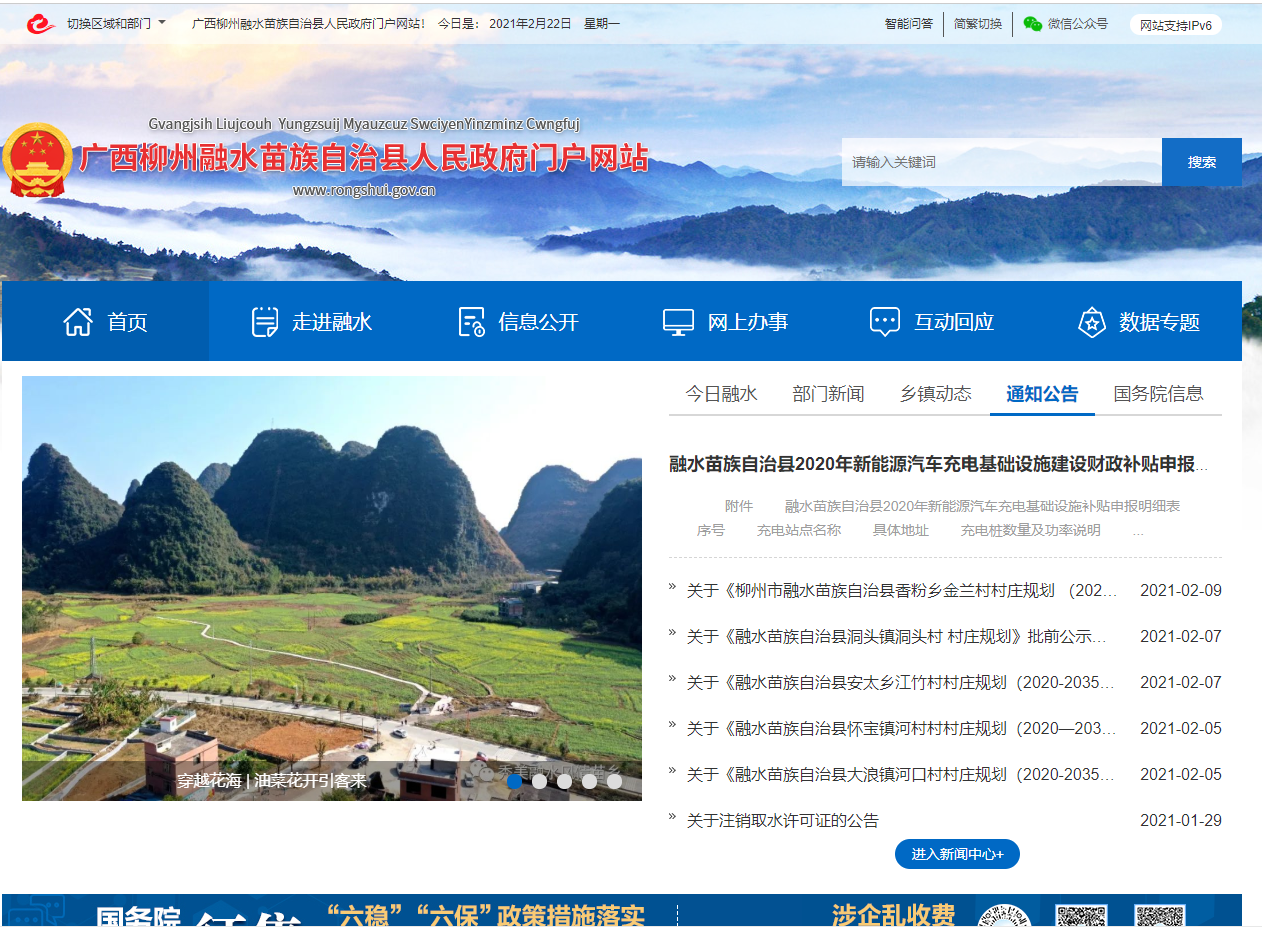Click the WeChat 微信公众号 icon
Screen dimensions: 1262x927
[x=1033, y=24]
